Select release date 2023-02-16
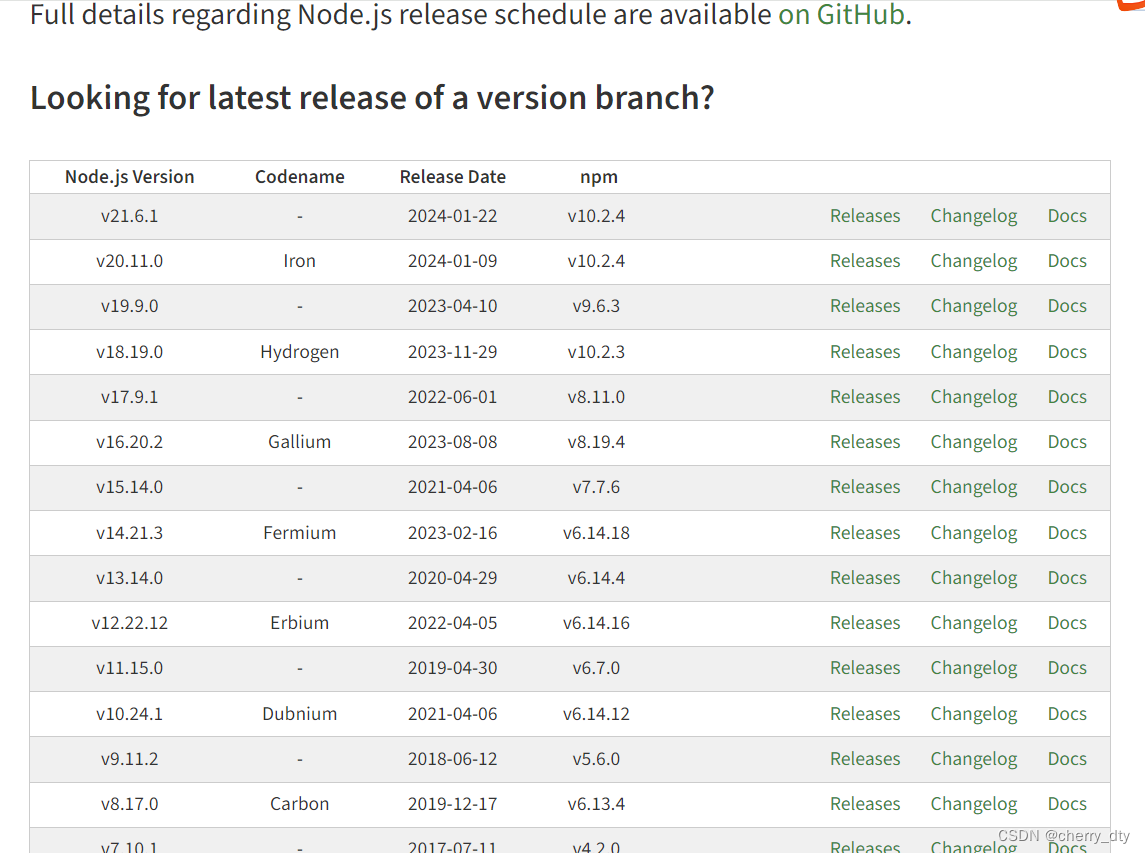This screenshot has width=1145, height=853. pos(452,533)
